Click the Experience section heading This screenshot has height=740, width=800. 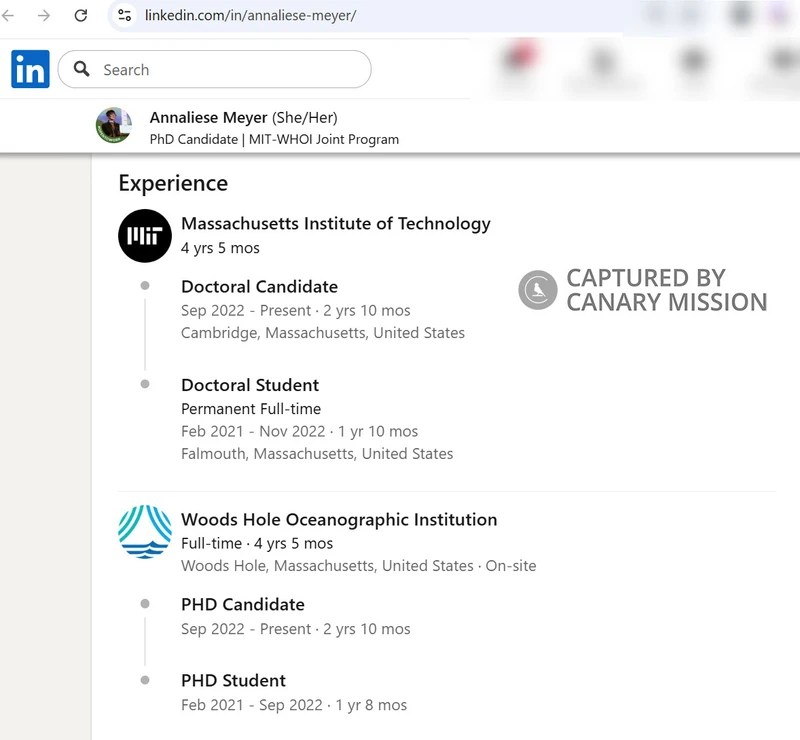tap(173, 183)
